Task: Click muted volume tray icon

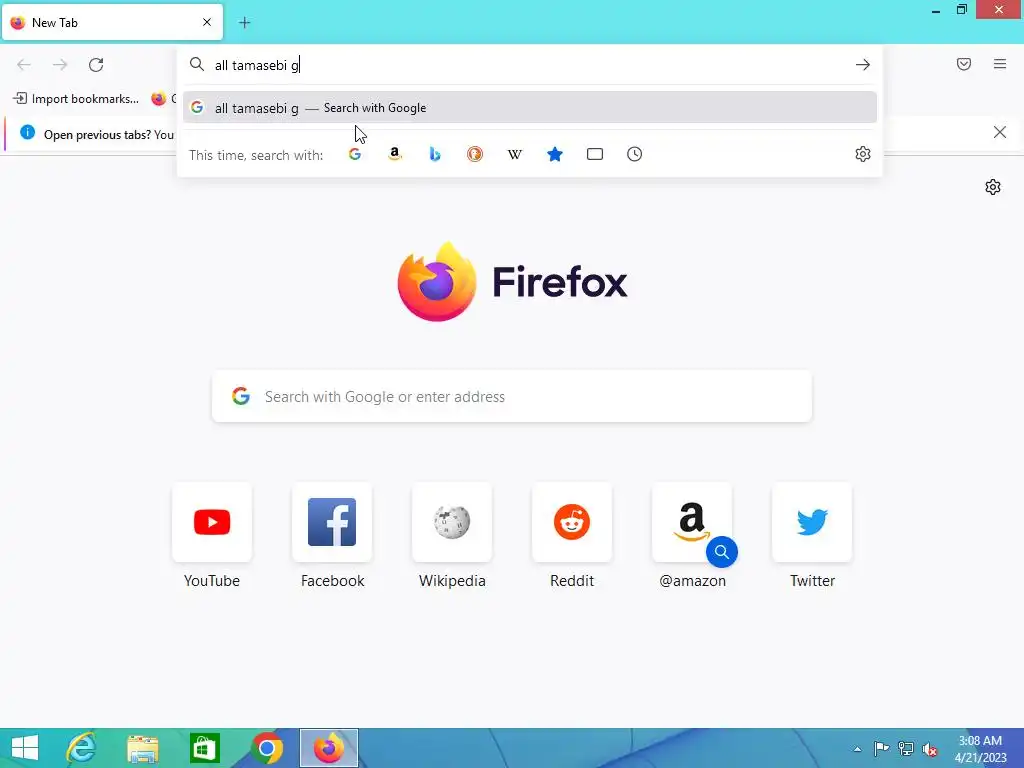Action: 930,749
